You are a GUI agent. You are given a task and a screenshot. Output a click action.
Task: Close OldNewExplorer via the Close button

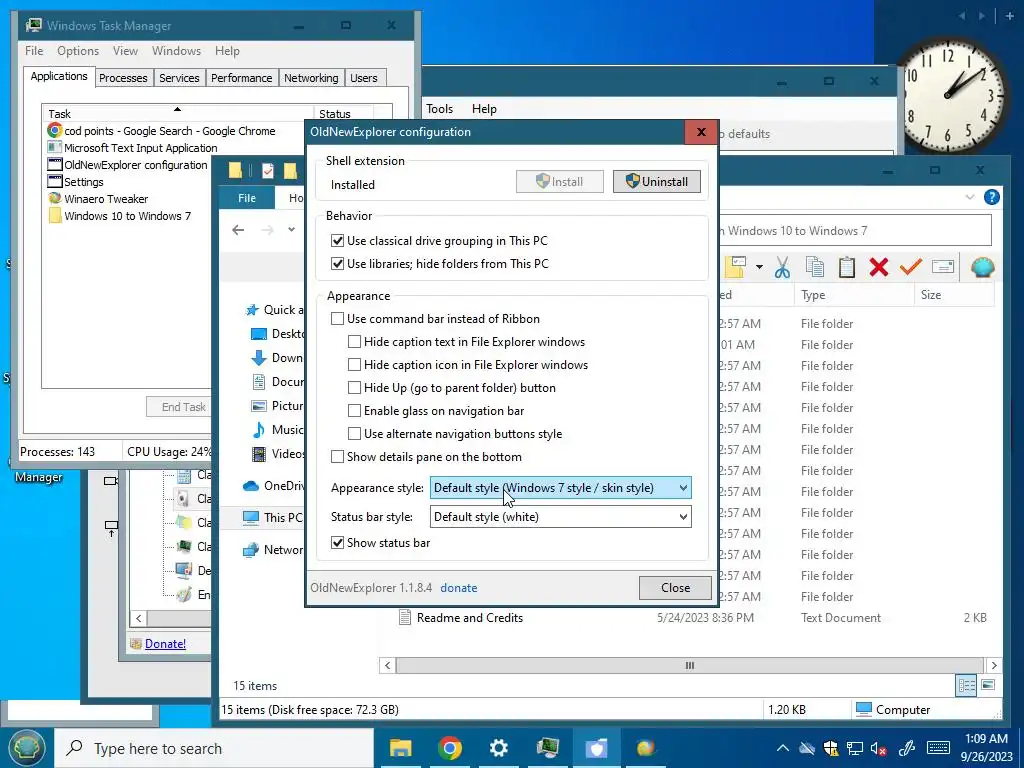675,588
